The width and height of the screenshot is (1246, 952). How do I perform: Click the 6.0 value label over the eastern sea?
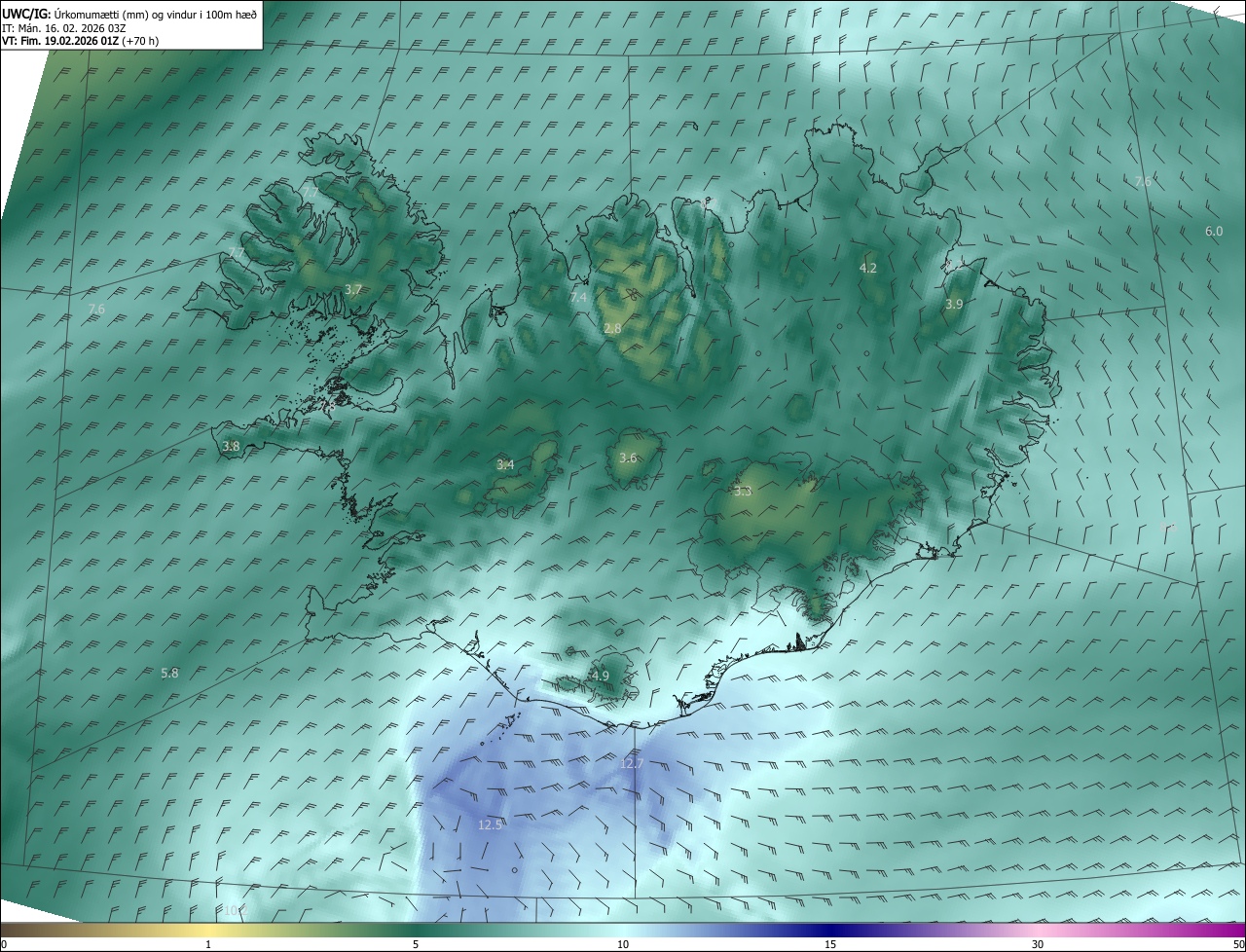pos(1214,231)
